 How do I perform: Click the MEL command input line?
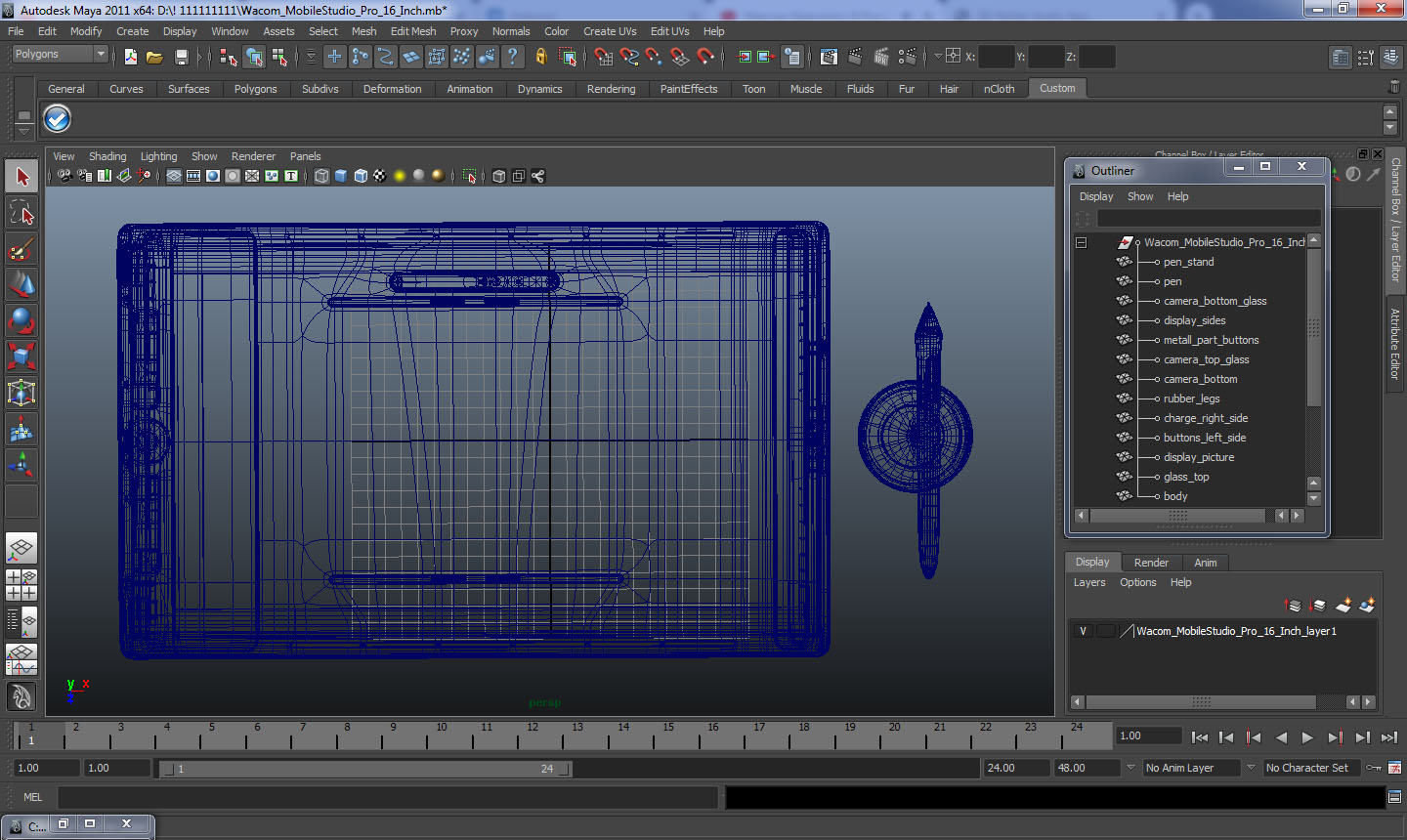tap(388, 797)
